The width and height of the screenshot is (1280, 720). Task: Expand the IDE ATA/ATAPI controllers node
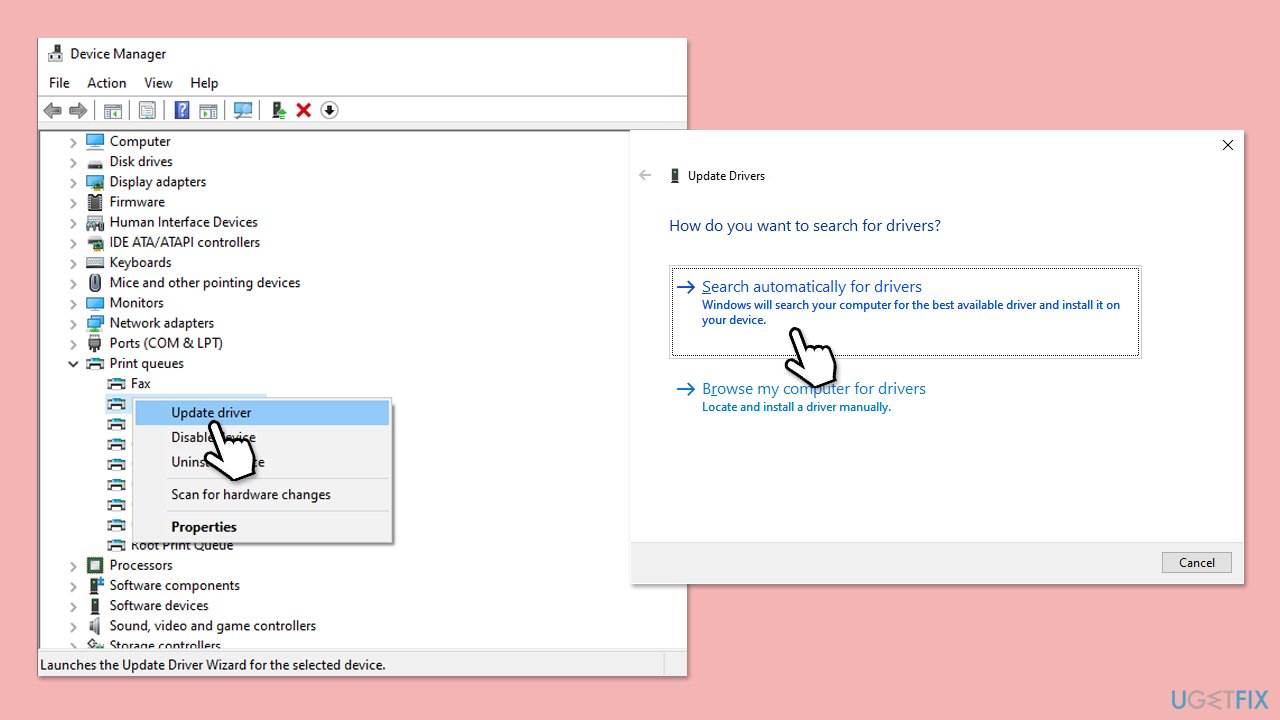coord(73,243)
